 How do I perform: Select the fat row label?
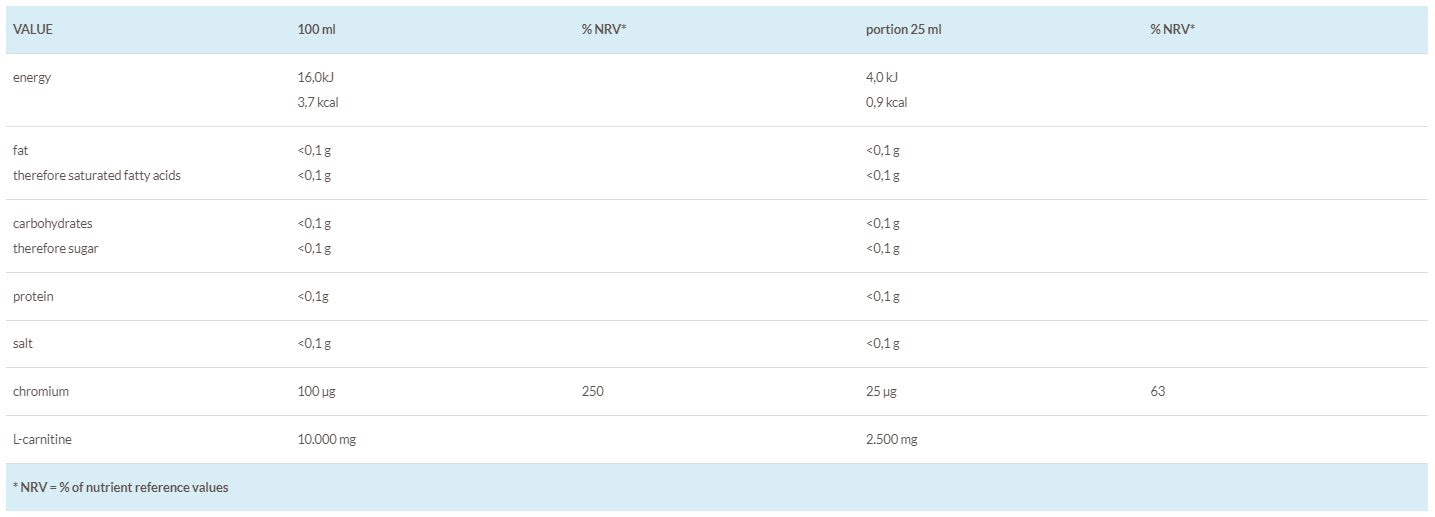click(20, 151)
